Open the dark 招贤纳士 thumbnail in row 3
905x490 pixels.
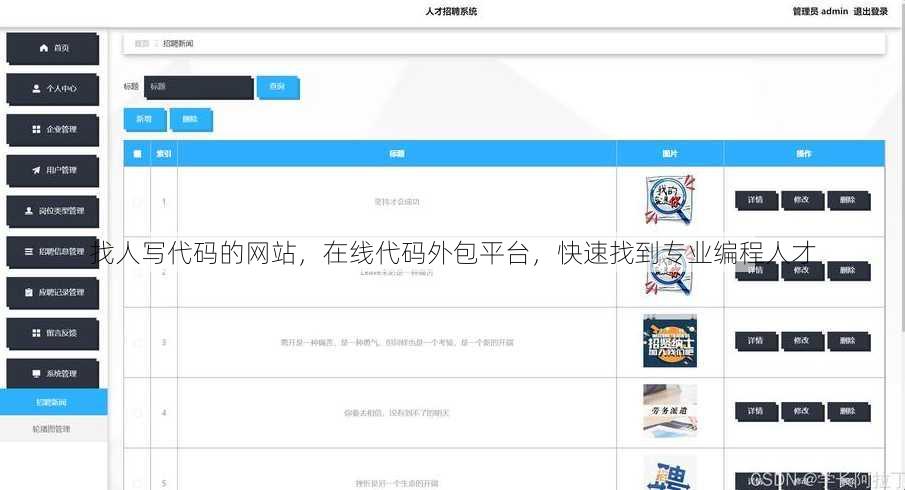(670, 341)
